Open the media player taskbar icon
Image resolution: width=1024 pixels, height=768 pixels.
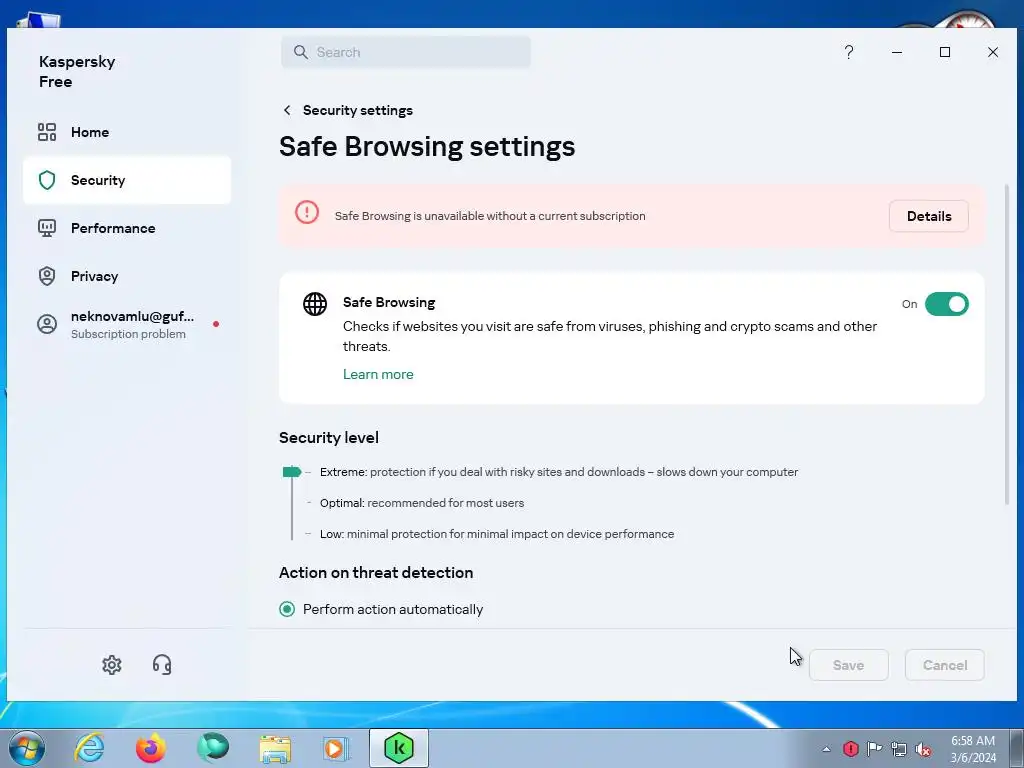point(337,748)
